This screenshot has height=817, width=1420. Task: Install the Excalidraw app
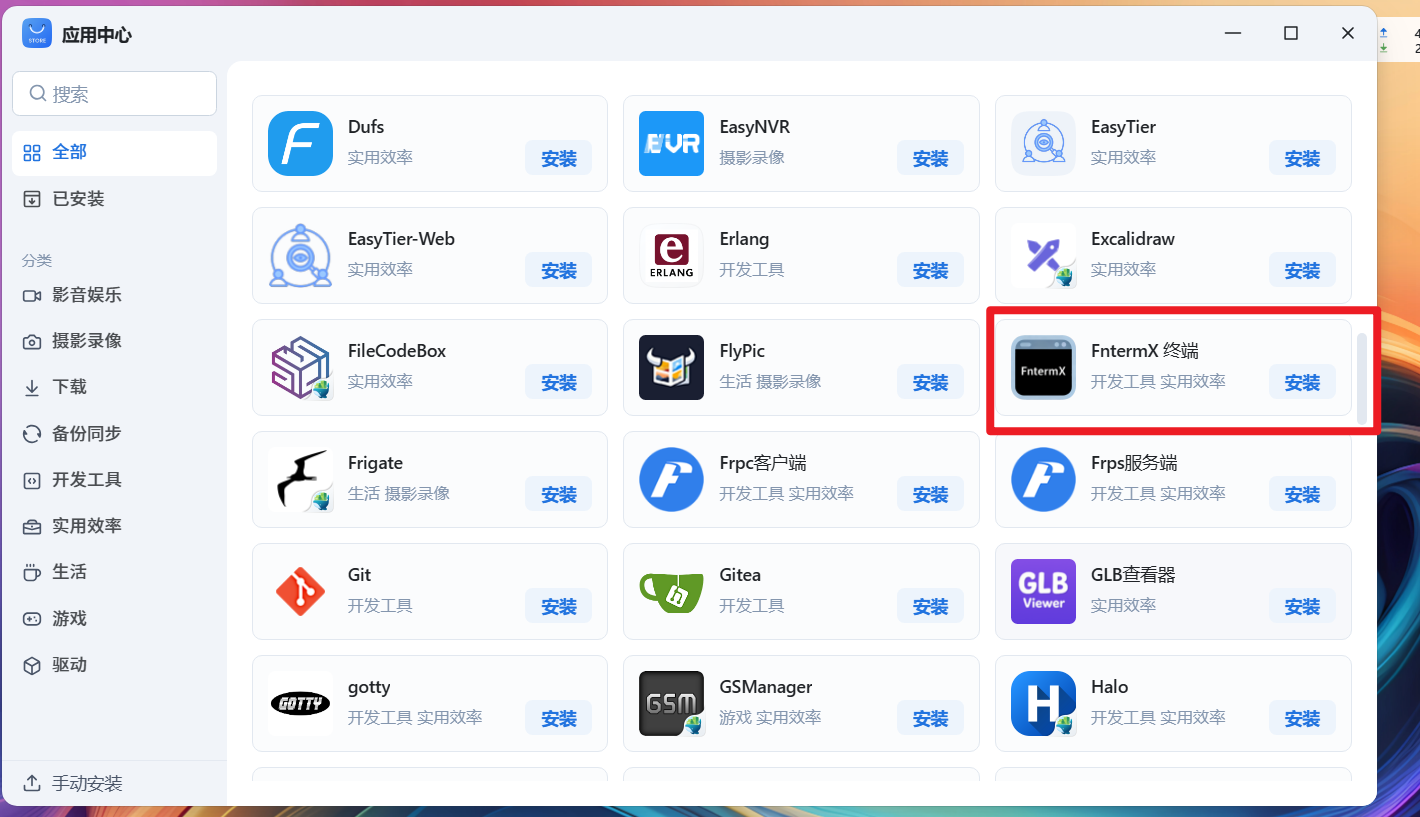[1302, 270]
